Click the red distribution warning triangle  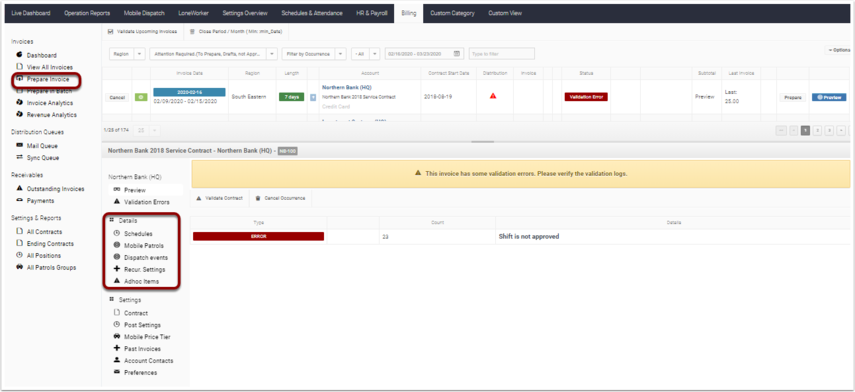(493, 96)
